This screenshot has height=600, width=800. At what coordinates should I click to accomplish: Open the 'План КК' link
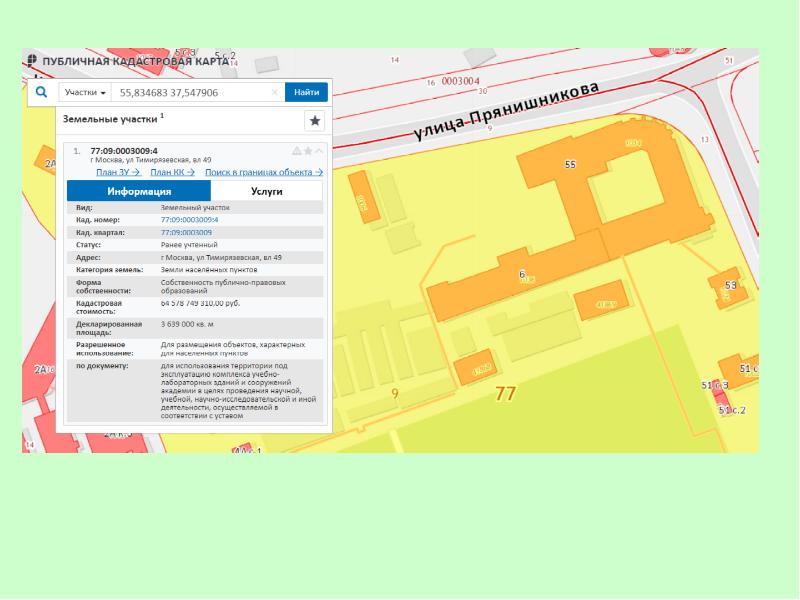pos(172,172)
